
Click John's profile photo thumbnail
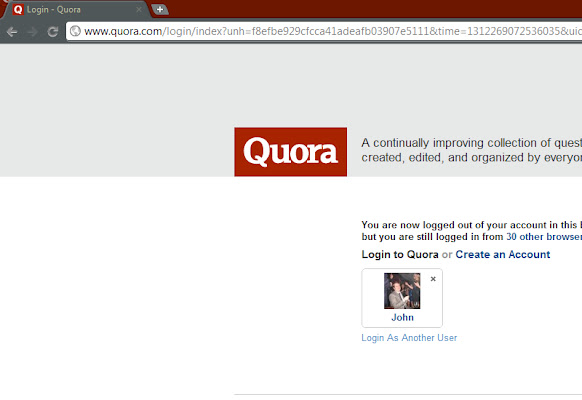pos(402,291)
